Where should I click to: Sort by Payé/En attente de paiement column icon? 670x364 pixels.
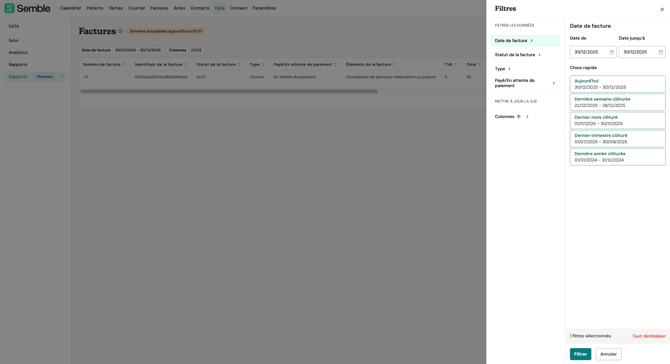(x=335, y=65)
